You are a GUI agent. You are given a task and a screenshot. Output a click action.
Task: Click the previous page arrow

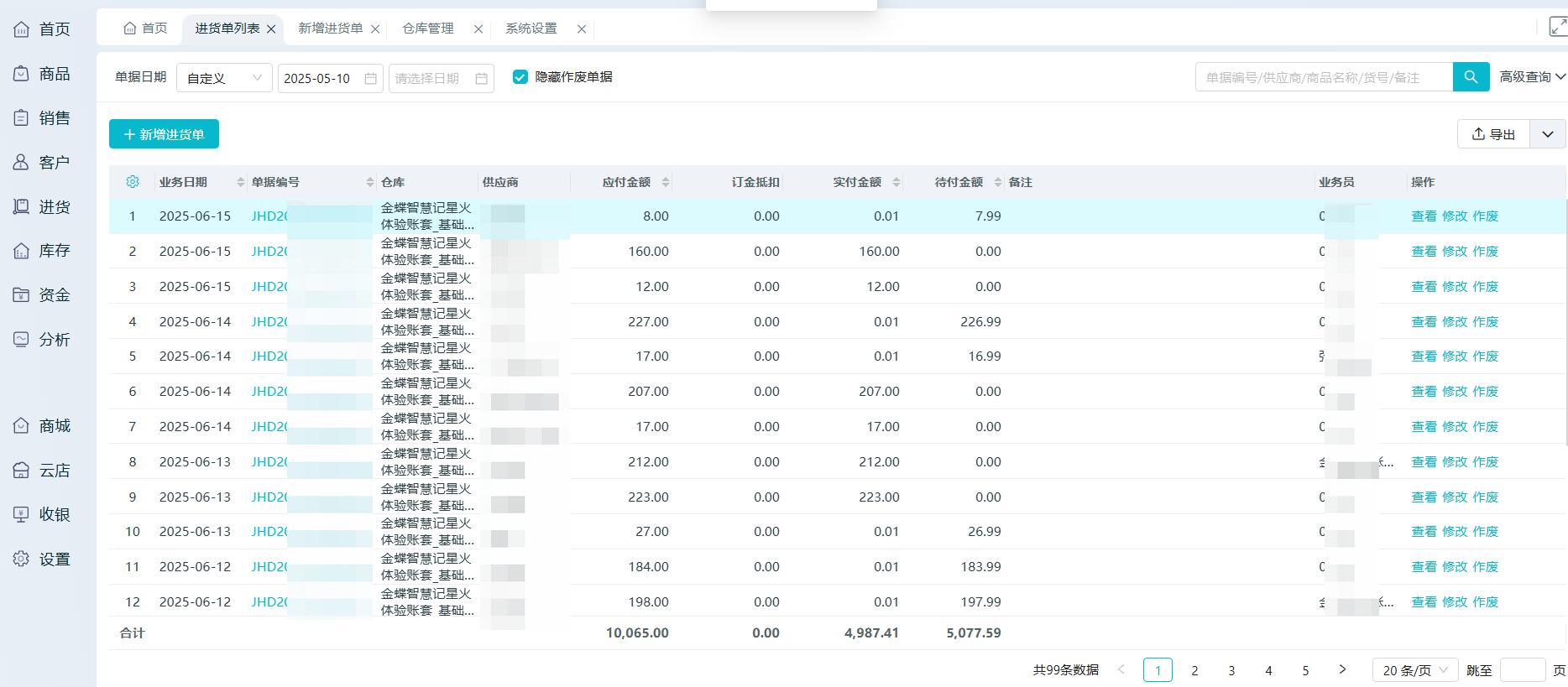[1121, 669]
